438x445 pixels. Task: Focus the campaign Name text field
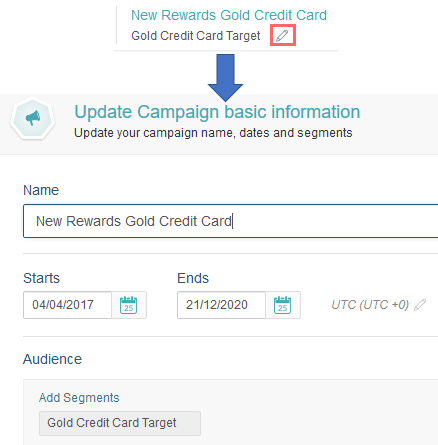click(230, 221)
